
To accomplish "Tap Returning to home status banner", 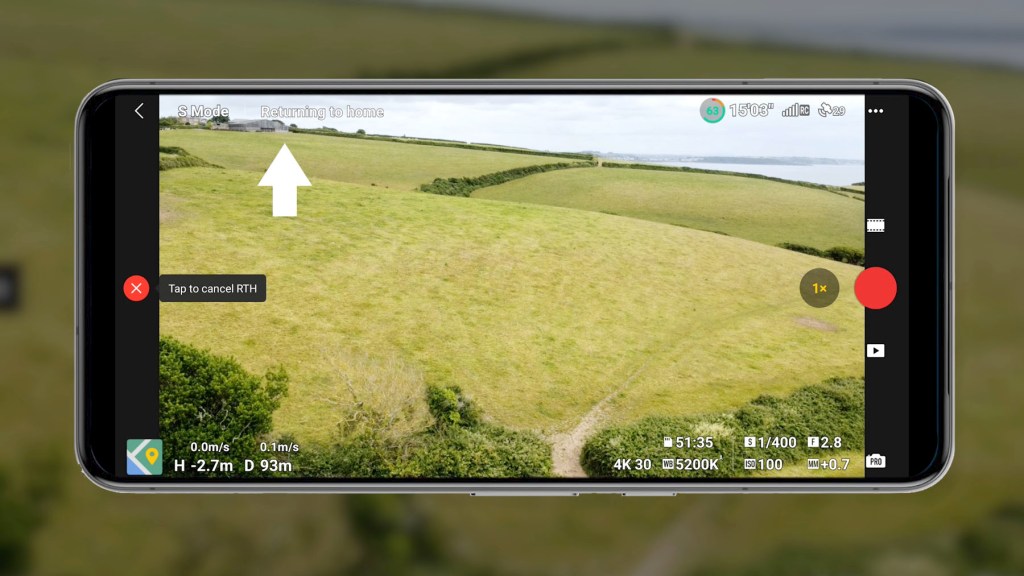I will pos(321,111).
